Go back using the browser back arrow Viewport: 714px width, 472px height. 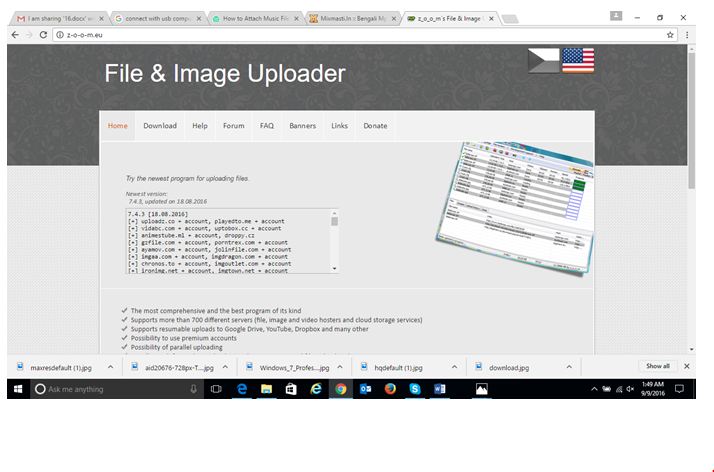pos(15,35)
